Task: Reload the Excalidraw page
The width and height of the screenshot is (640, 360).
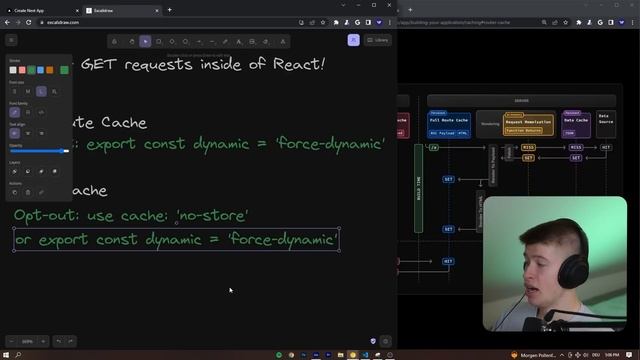Action: click(28, 22)
